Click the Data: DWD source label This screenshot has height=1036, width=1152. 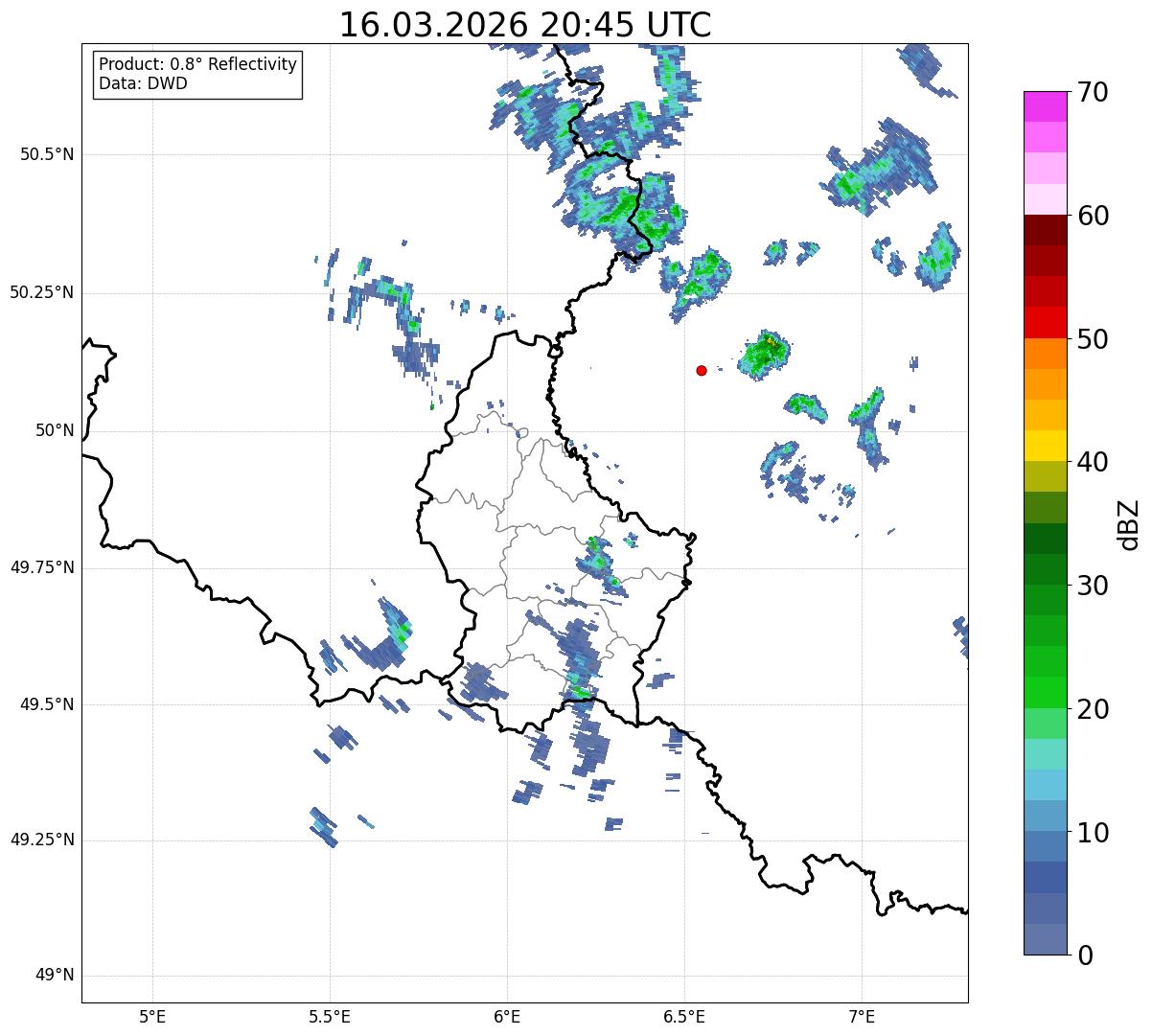click(143, 83)
